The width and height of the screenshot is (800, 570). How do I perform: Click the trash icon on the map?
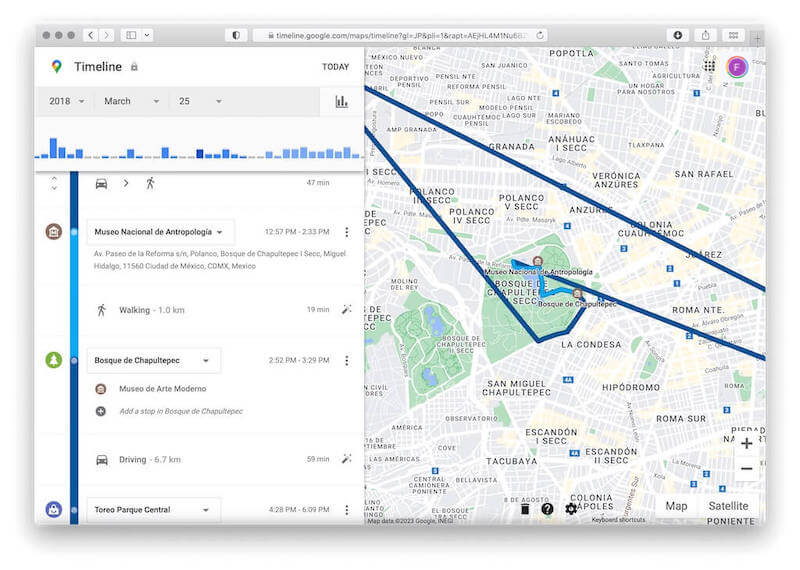(525, 508)
